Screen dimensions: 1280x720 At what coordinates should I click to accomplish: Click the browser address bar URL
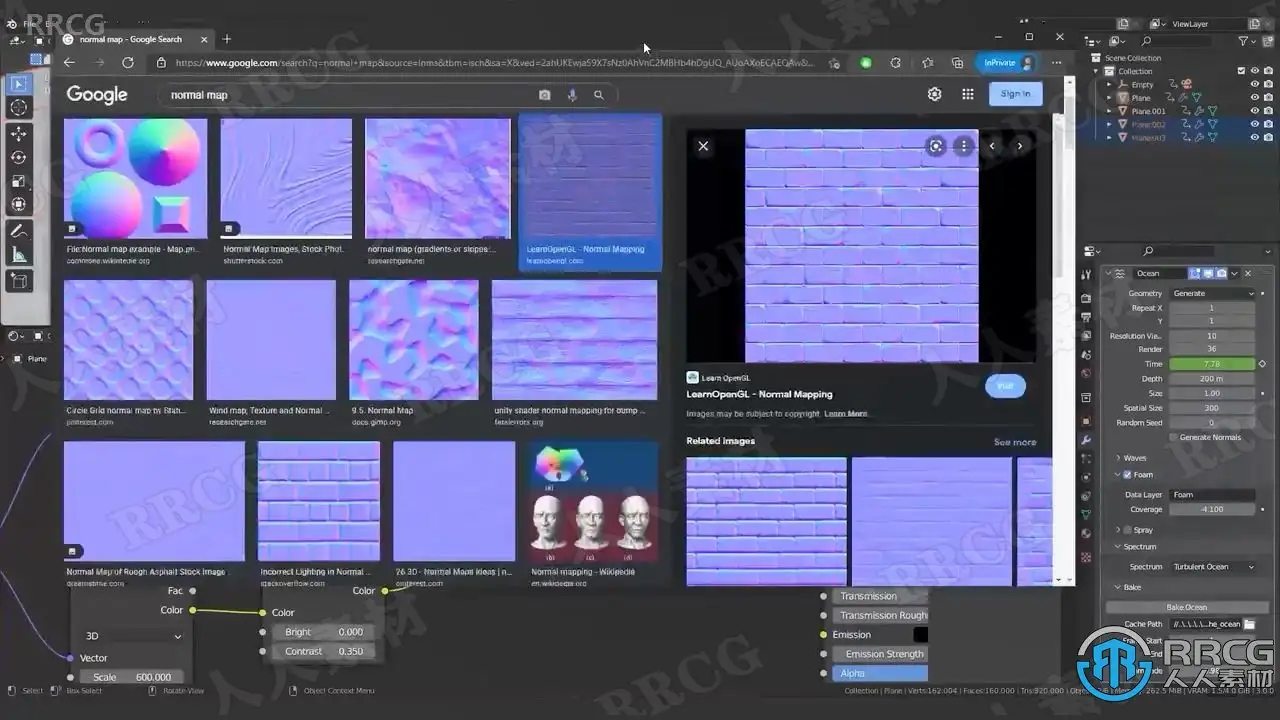click(495, 63)
